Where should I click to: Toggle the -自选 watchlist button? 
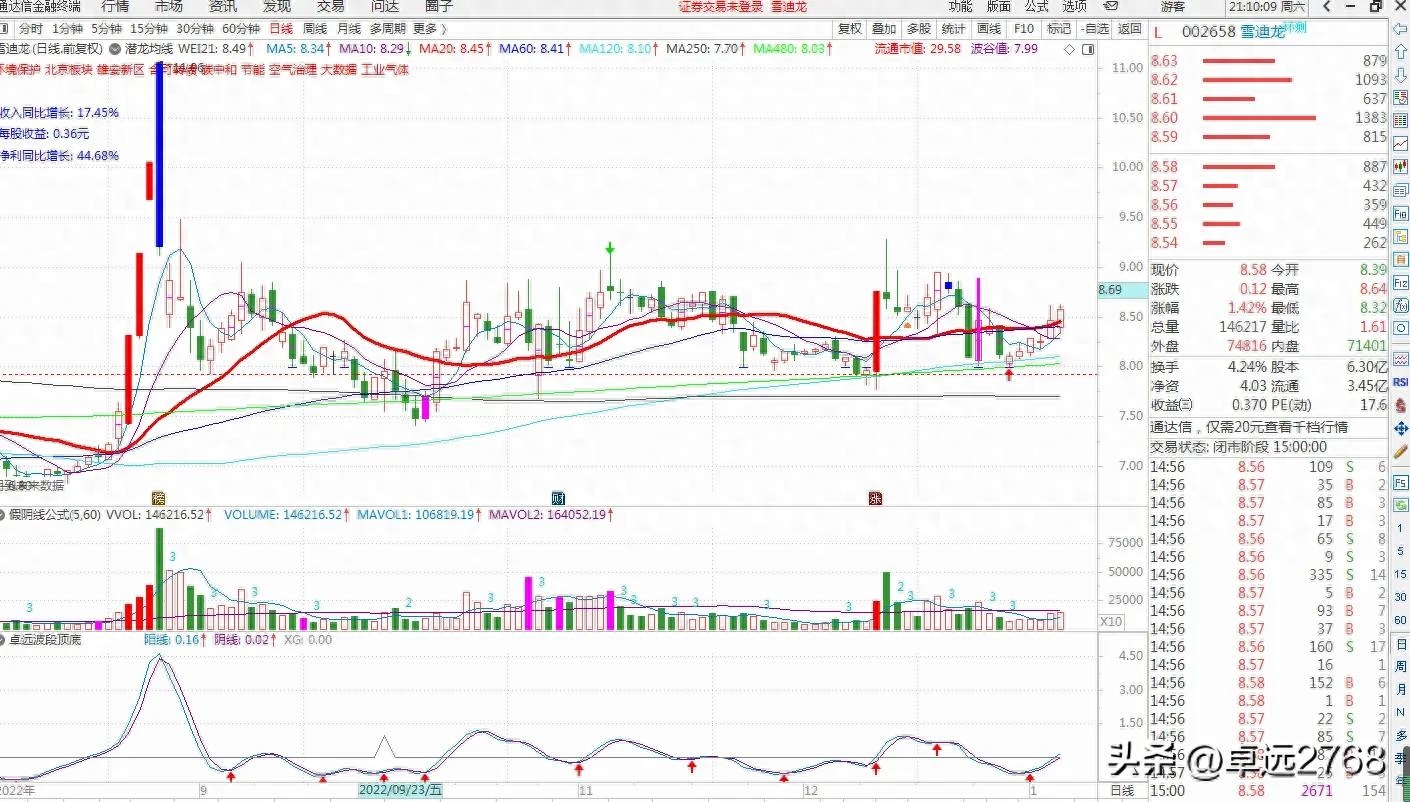point(1095,29)
